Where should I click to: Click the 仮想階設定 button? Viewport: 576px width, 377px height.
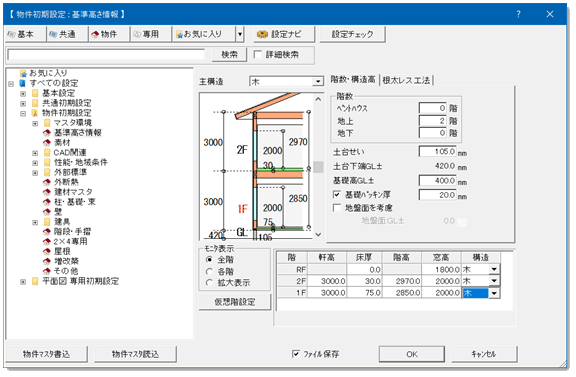(235, 302)
